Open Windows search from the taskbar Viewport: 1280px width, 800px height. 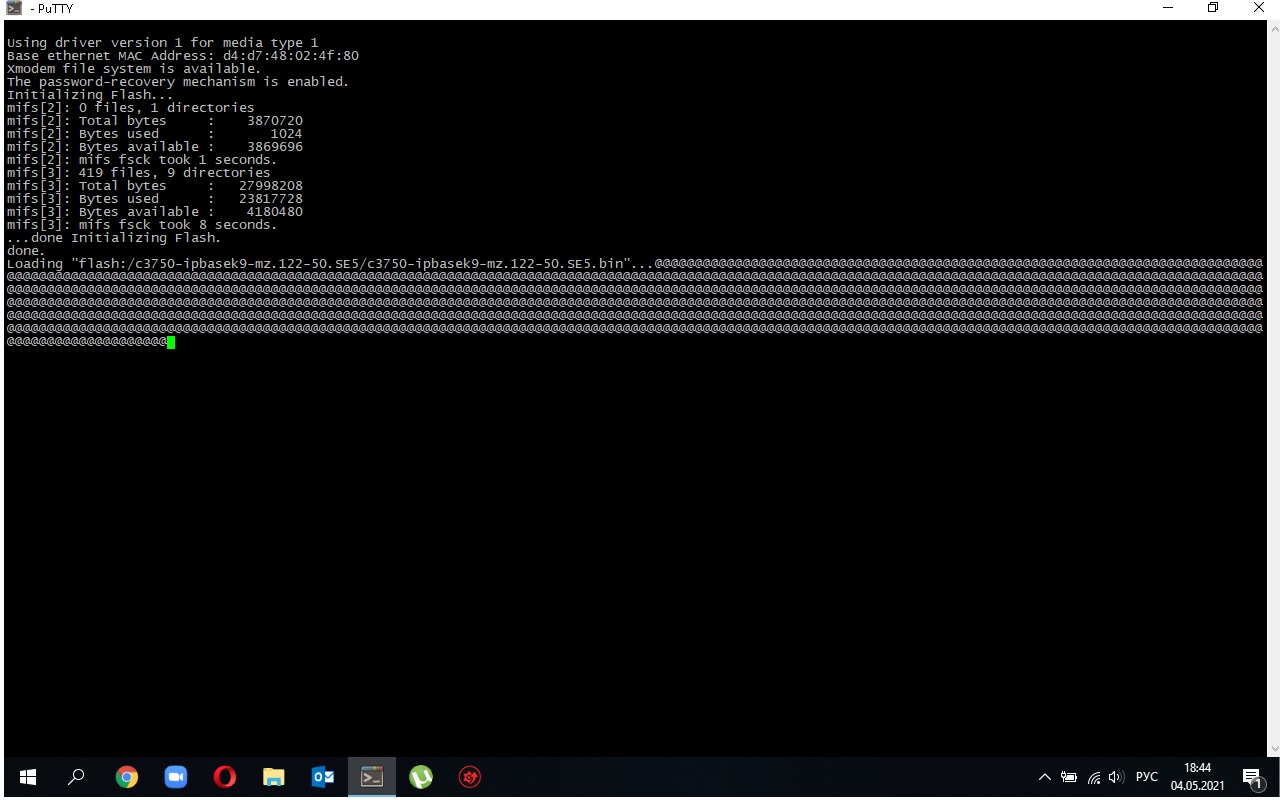tap(76, 777)
